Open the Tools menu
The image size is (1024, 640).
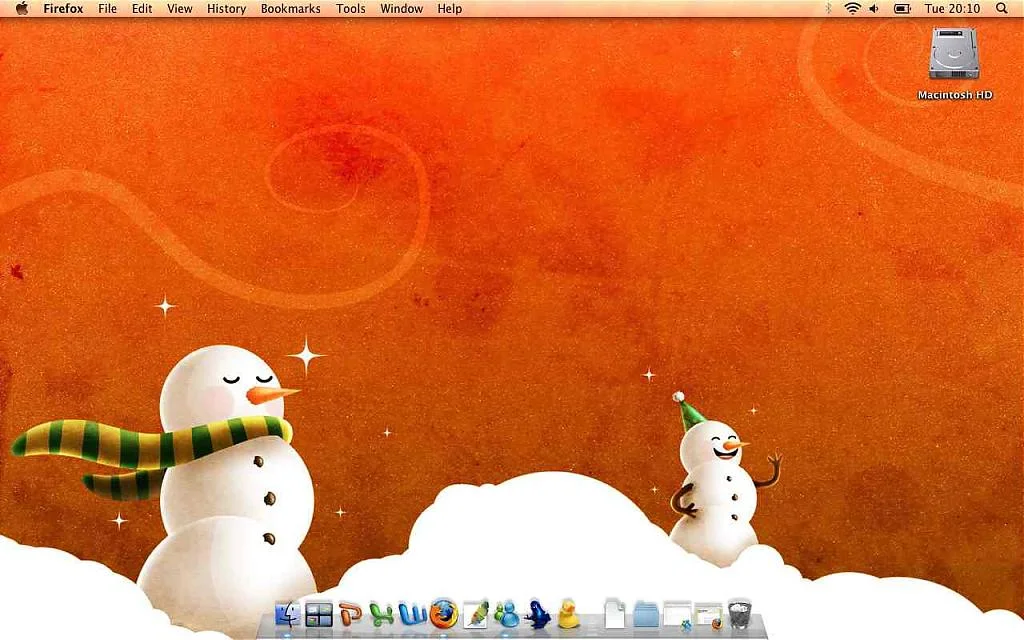[x=350, y=9]
